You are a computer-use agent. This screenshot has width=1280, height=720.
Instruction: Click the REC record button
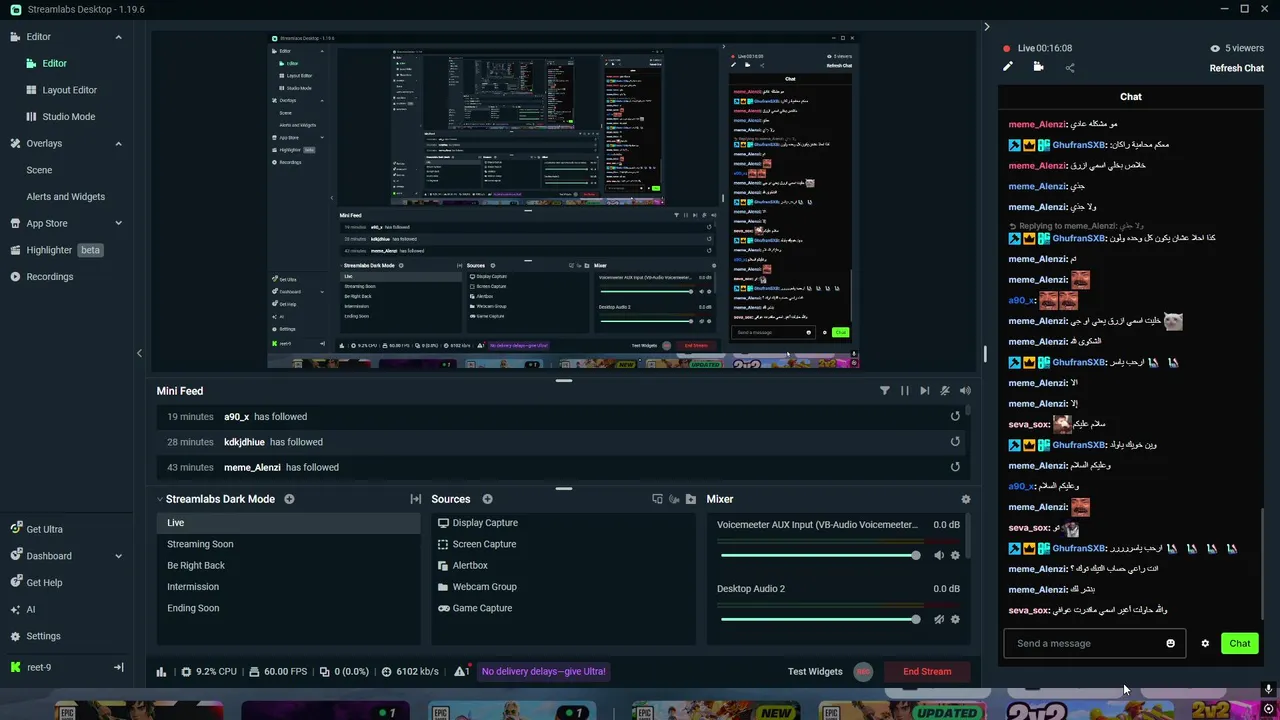[864, 671]
